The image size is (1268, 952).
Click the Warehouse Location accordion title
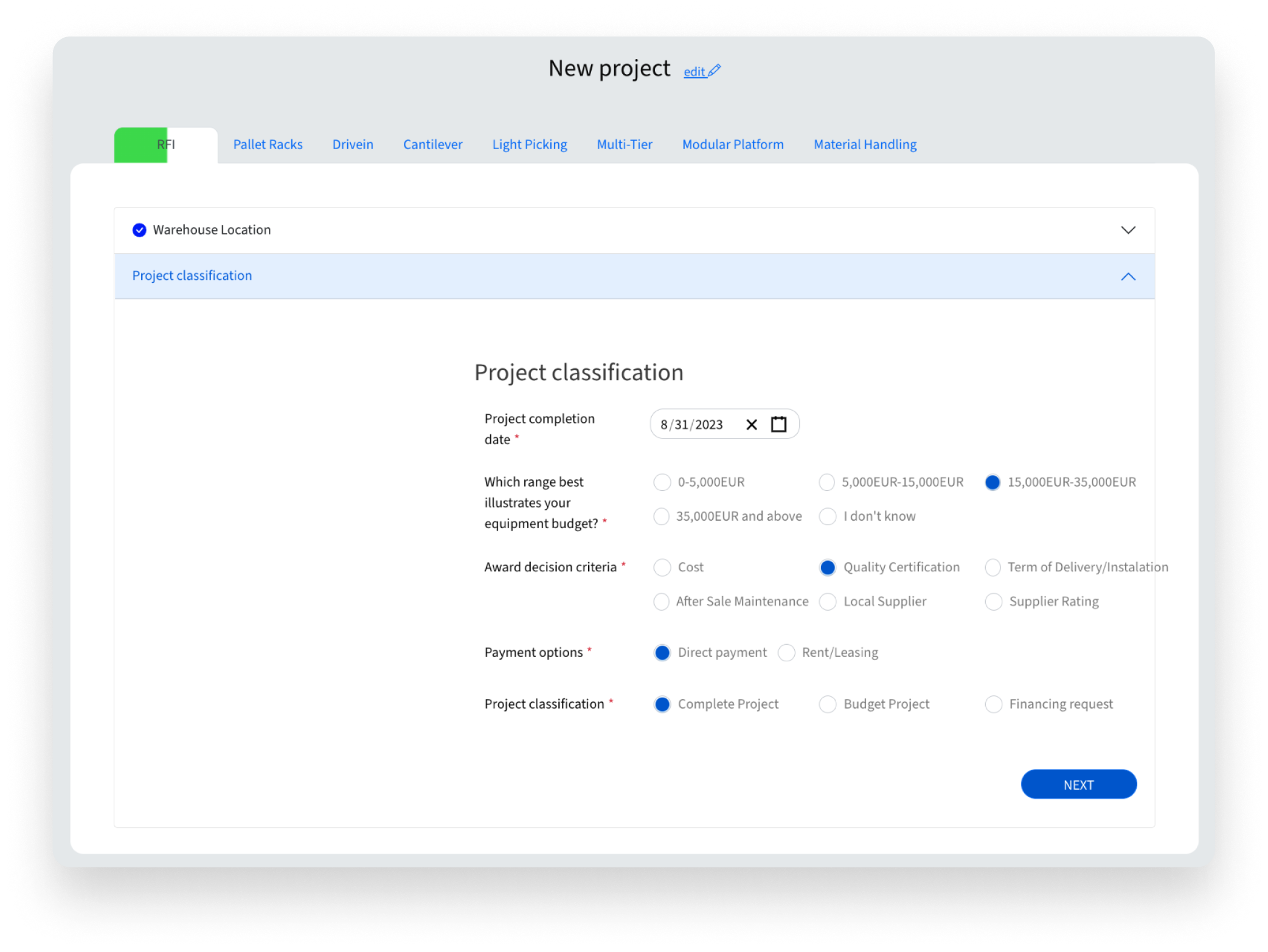pos(212,230)
